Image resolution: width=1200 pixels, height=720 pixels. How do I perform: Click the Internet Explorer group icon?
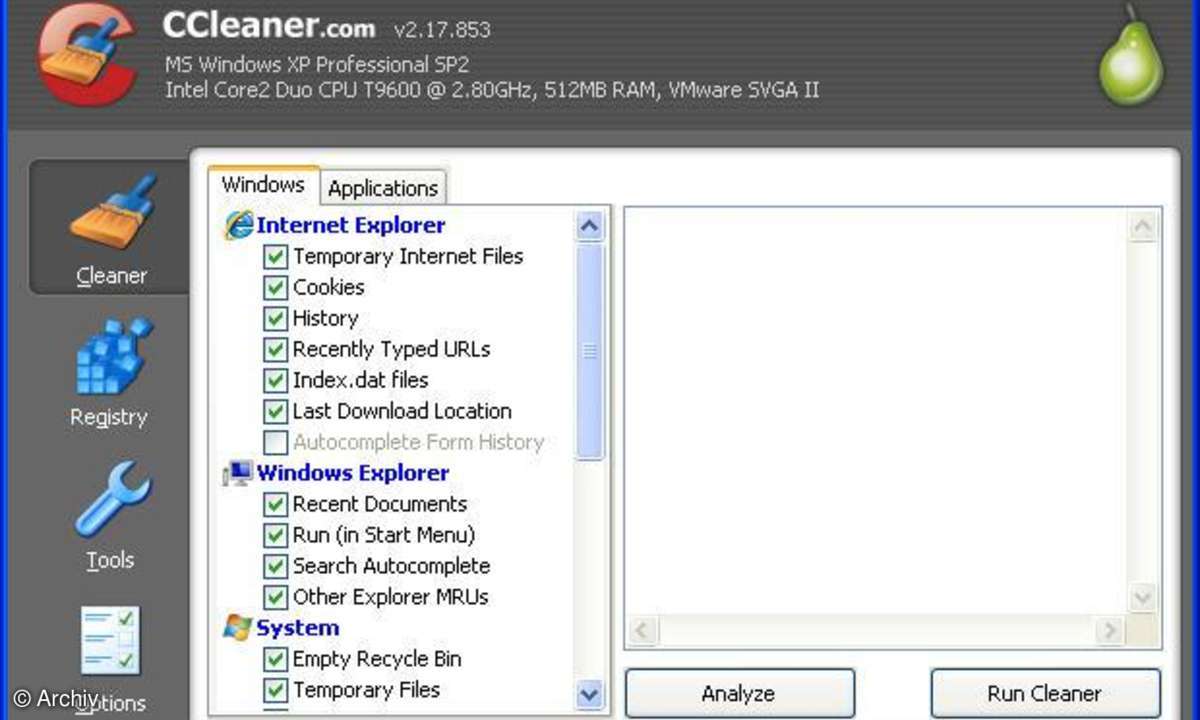[238, 225]
